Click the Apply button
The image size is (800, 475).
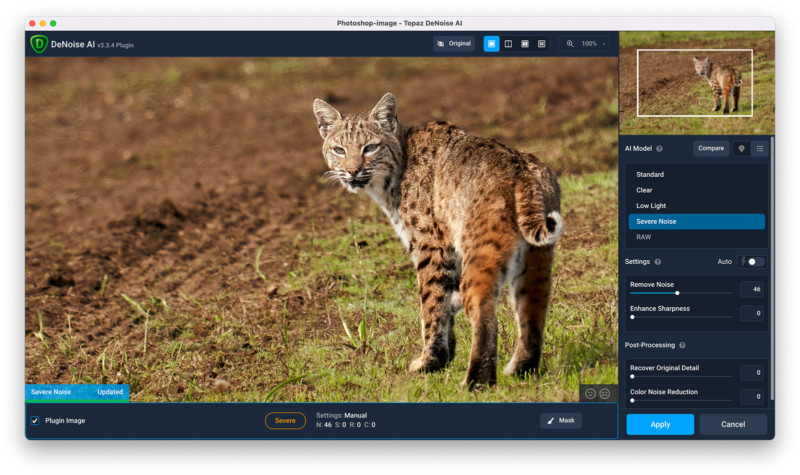click(x=660, y=424)
